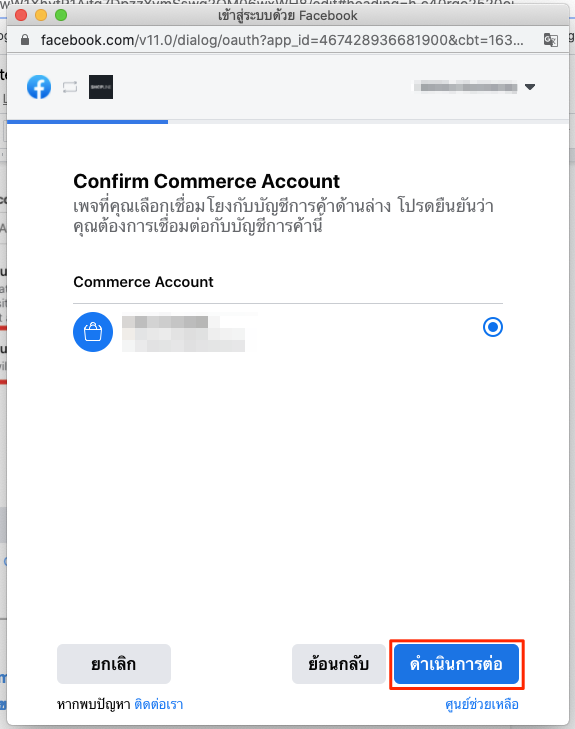Click the blurred commerce account name
This screenshot has width=575, height=729.
point(184,333)
